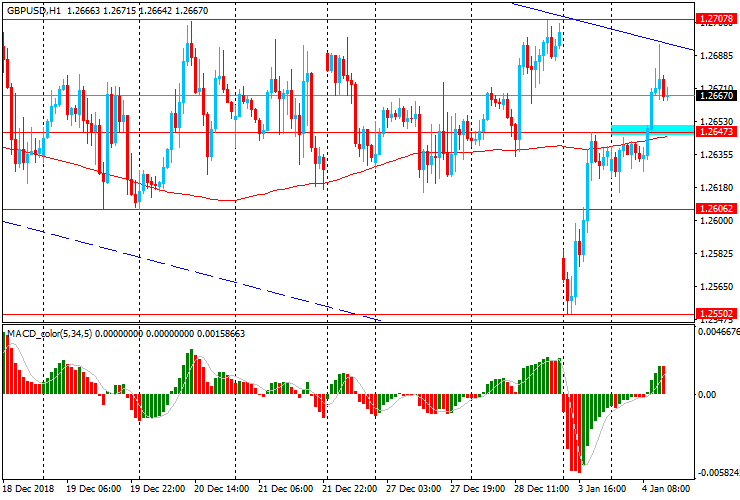Click the 4 Jan 08:00 time label

(x=666, y=490)
